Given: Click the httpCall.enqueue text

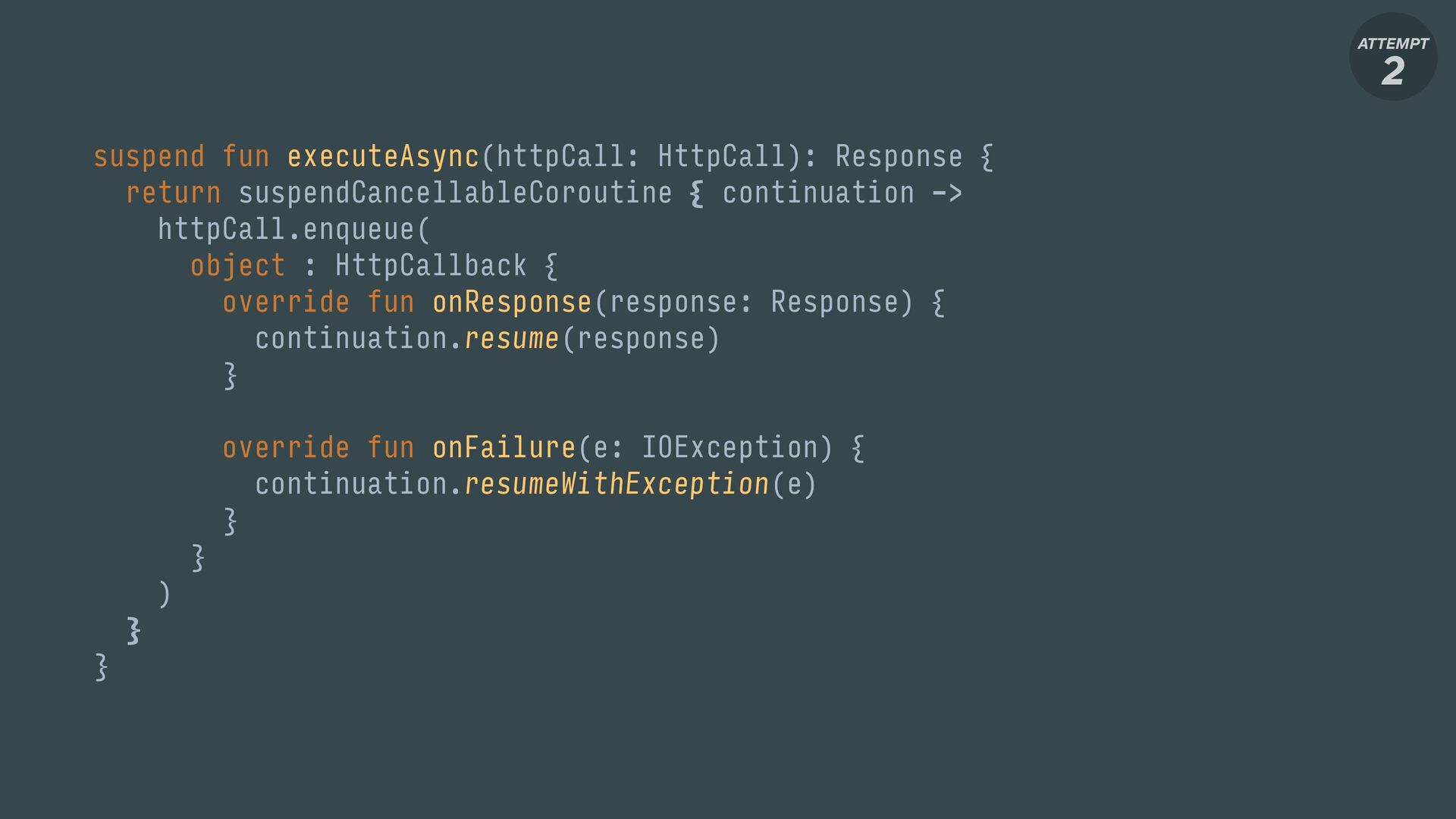Looking at the screenshot, I should click(286, 230).
